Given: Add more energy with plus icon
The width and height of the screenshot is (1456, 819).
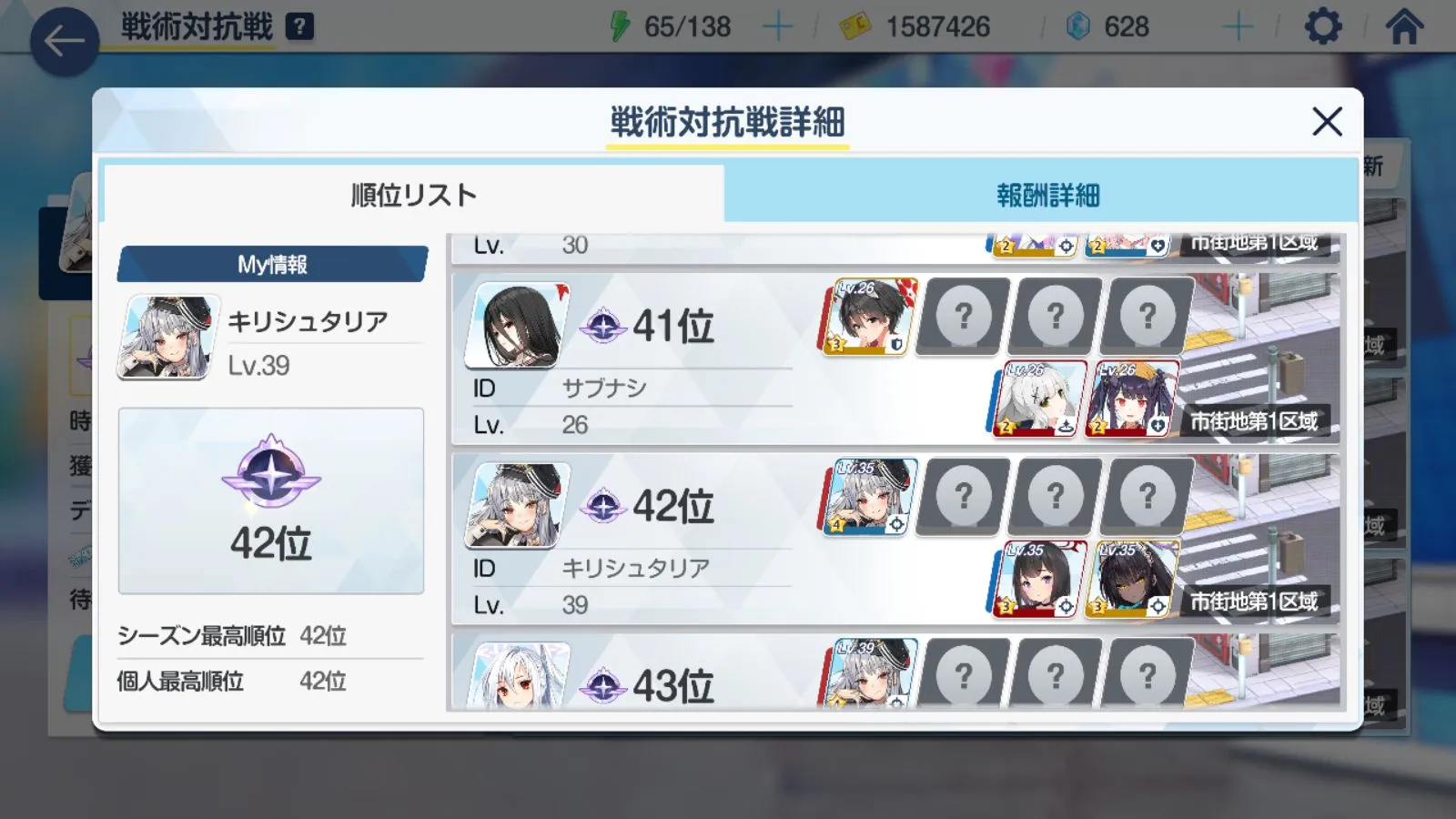Looking at the screenshot, I should [777, 26].
